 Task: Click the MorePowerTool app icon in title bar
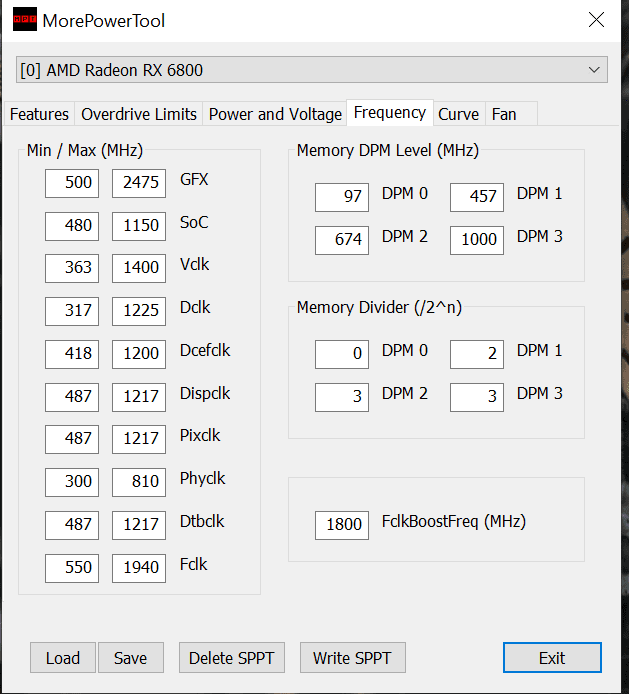tap(26, 20)
